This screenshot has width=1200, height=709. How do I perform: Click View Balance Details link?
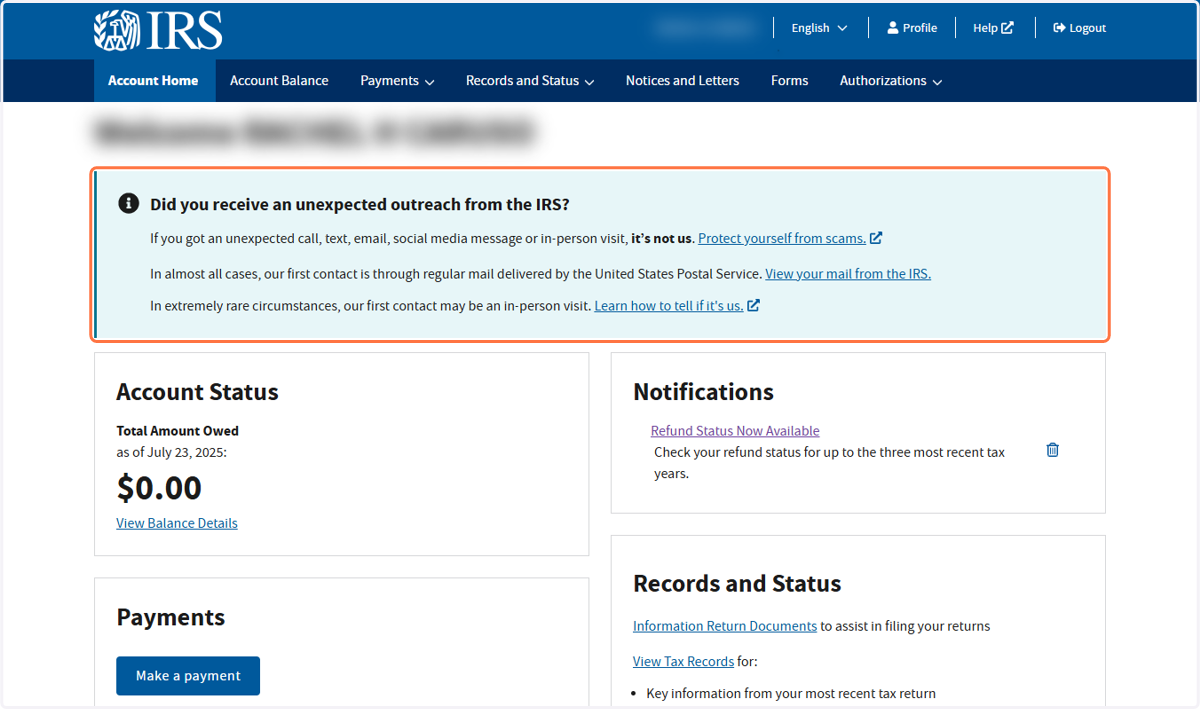(x=177, y=523)
